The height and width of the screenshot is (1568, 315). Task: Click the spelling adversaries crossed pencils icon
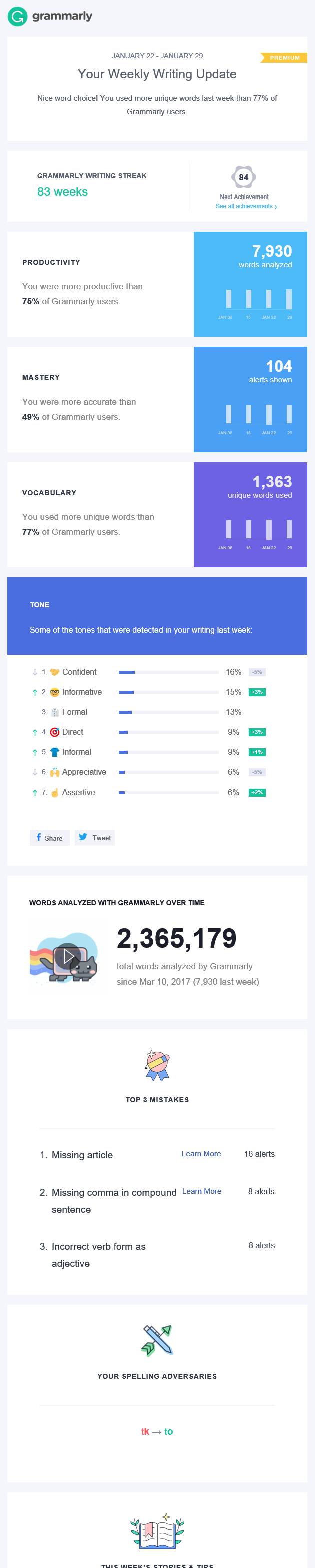157,1340
